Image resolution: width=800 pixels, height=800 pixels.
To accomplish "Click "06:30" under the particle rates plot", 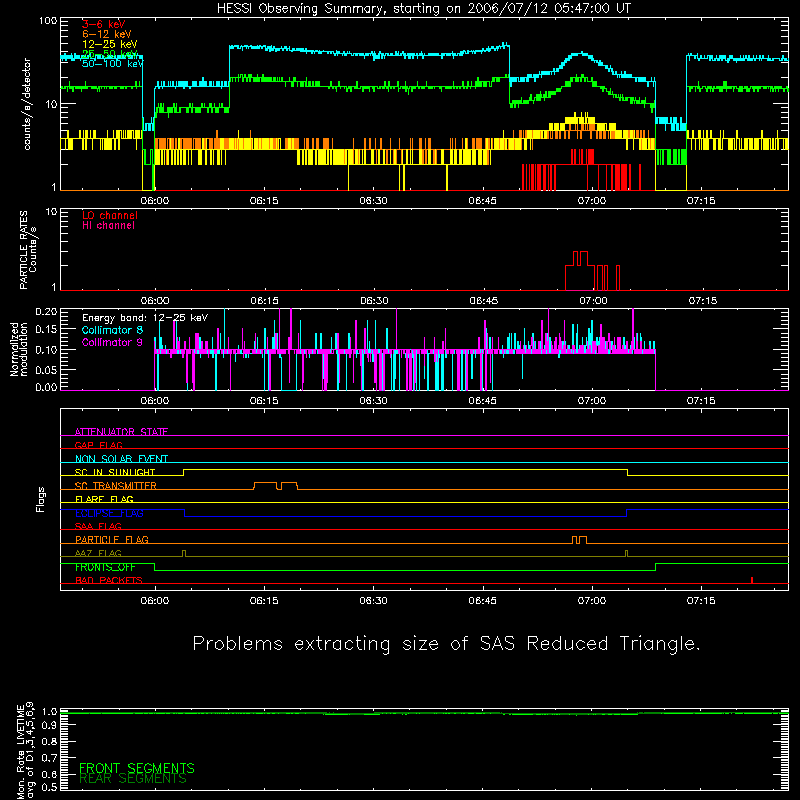I will (374, 301).
